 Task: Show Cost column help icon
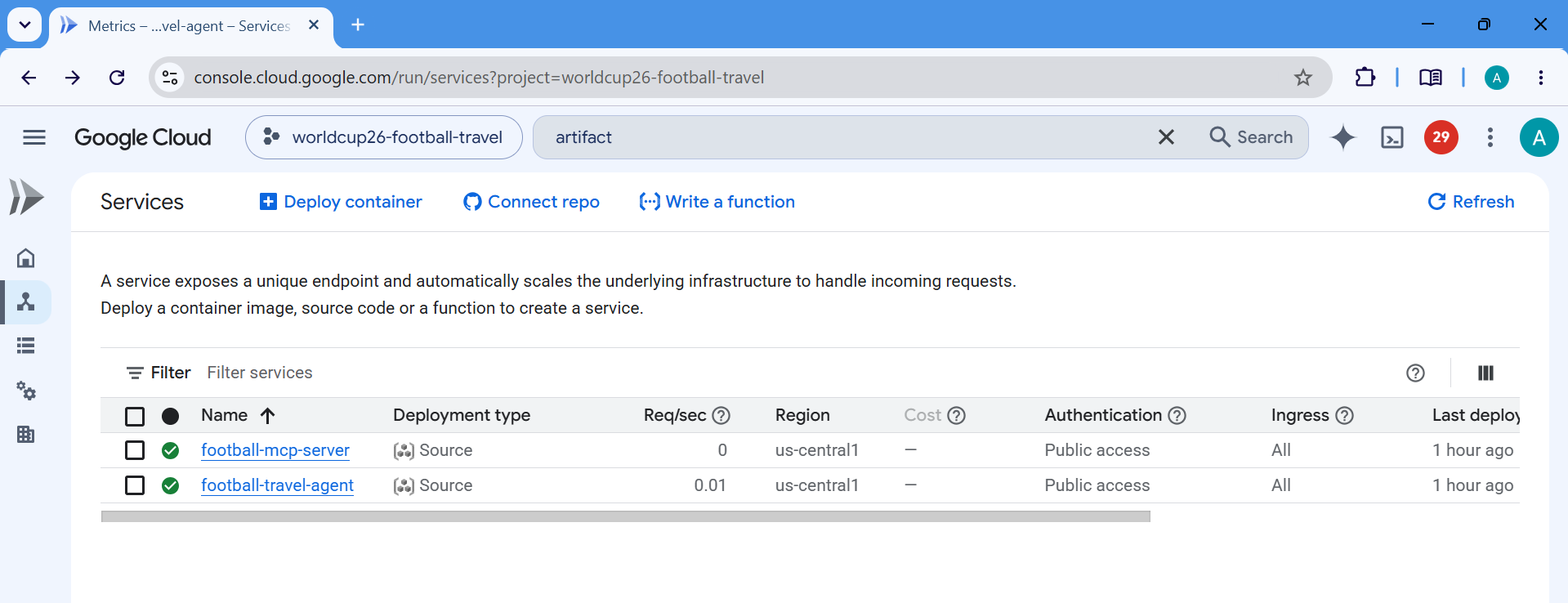point(956,415)
